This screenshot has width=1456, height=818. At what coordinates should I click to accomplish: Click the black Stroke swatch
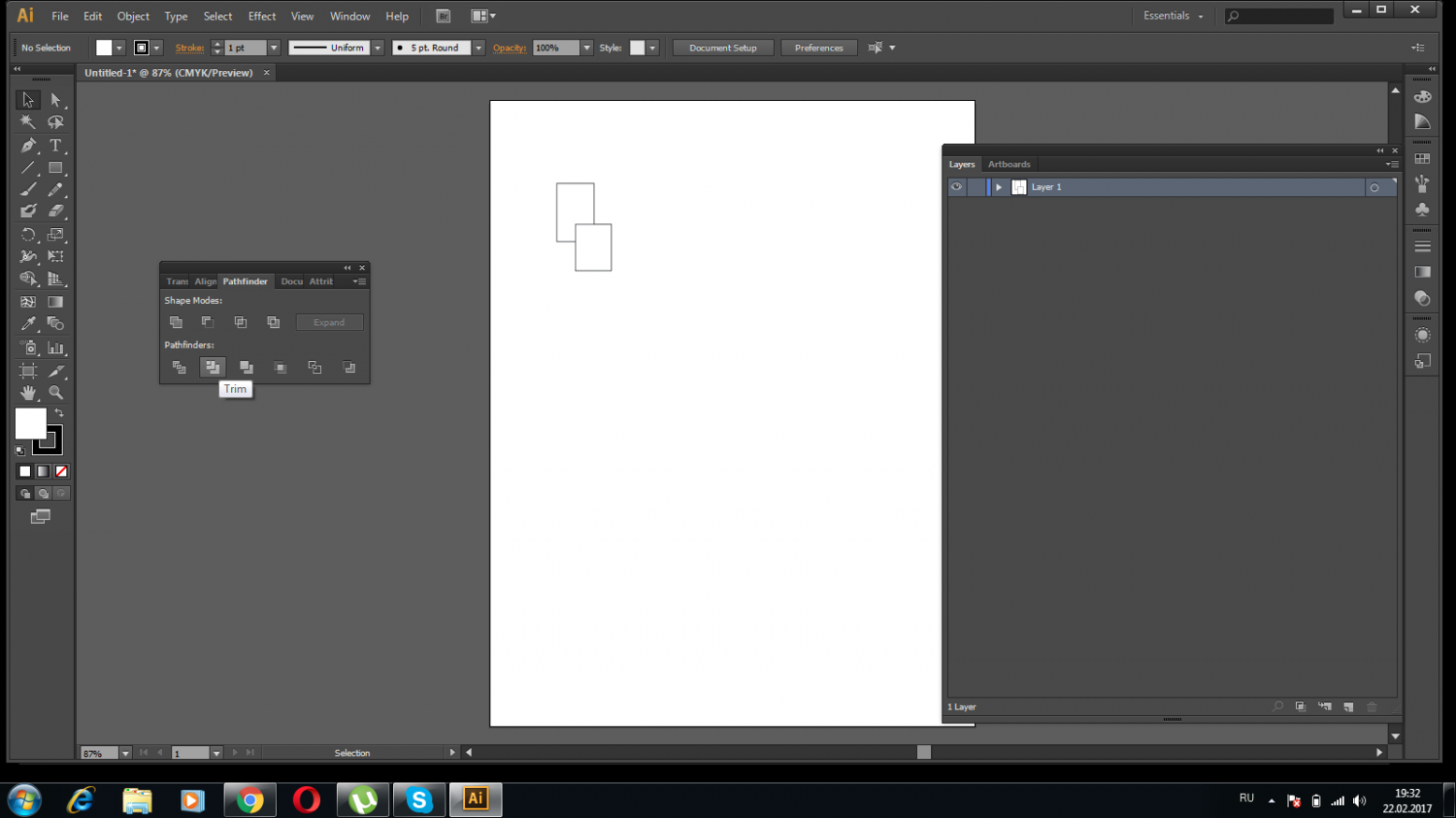[52, 445]
